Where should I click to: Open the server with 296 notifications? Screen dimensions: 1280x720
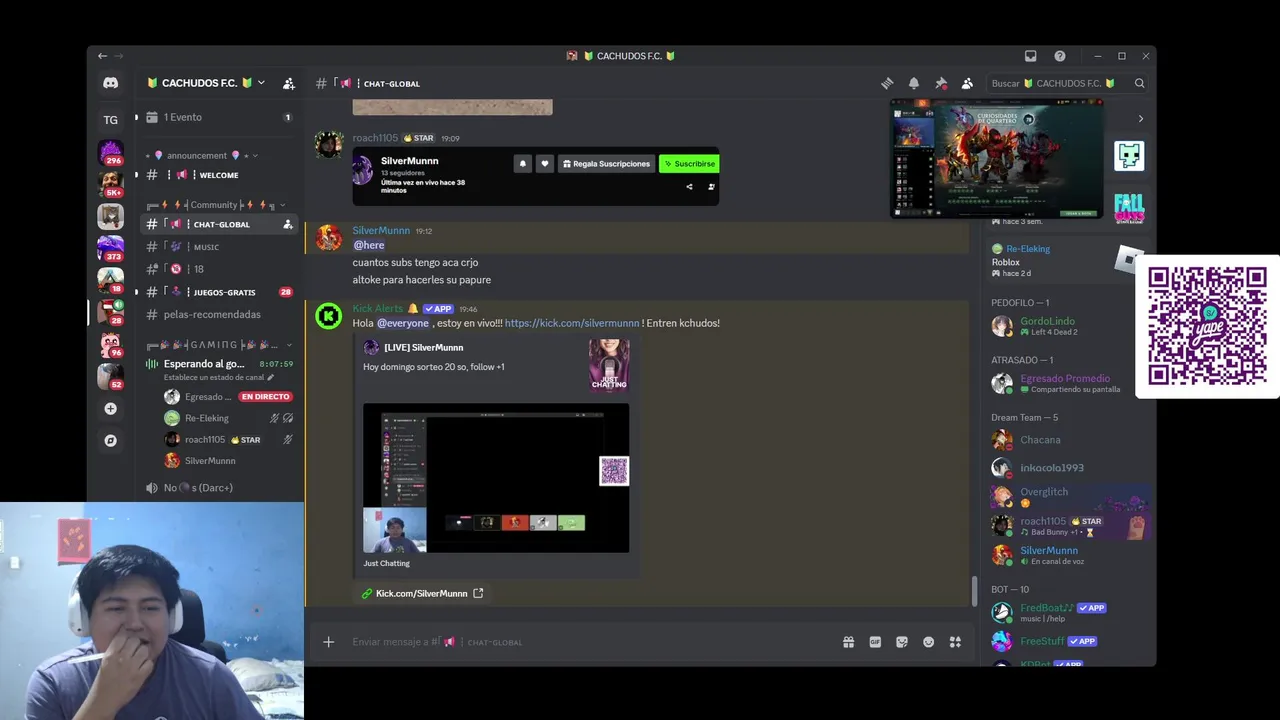point(110,152)
